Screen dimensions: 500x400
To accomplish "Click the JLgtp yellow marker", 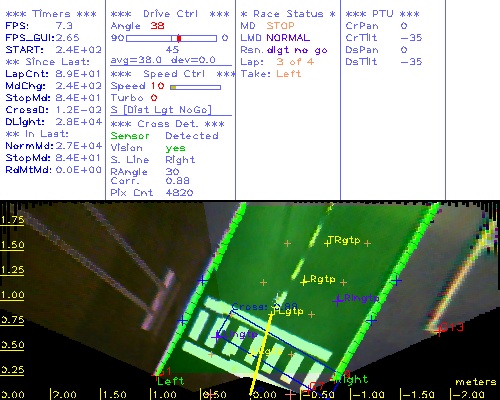I will (x=273, y=312).
